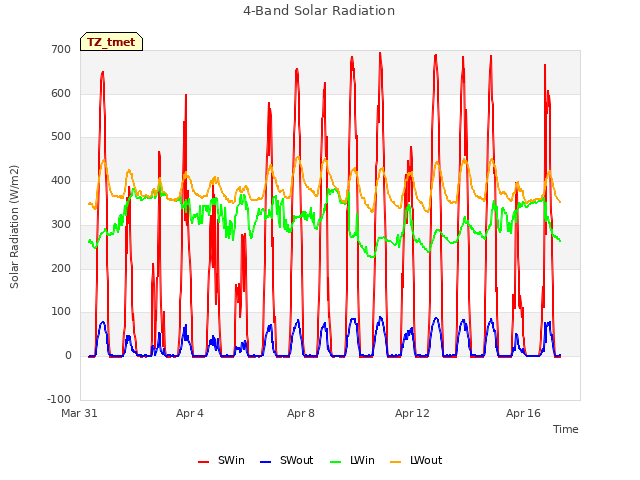Click the Mar 31 x-axis tick label

click(80, 413)
